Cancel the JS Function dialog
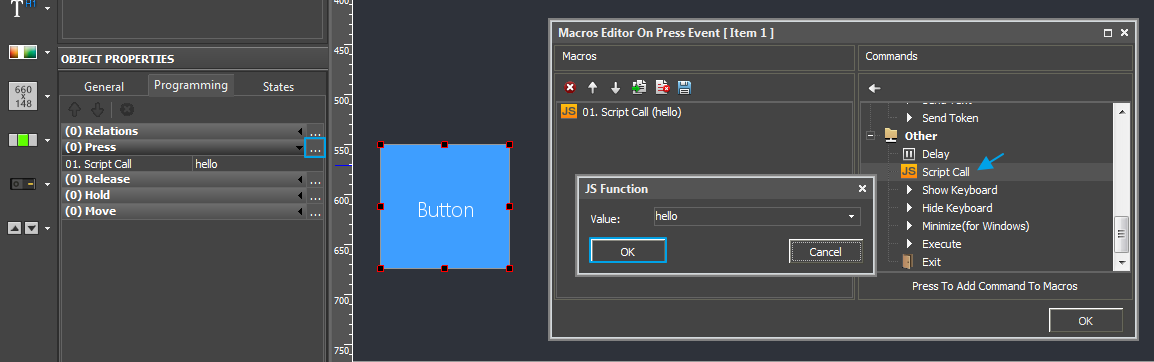The image size is (1154, 362). point(825,252)
